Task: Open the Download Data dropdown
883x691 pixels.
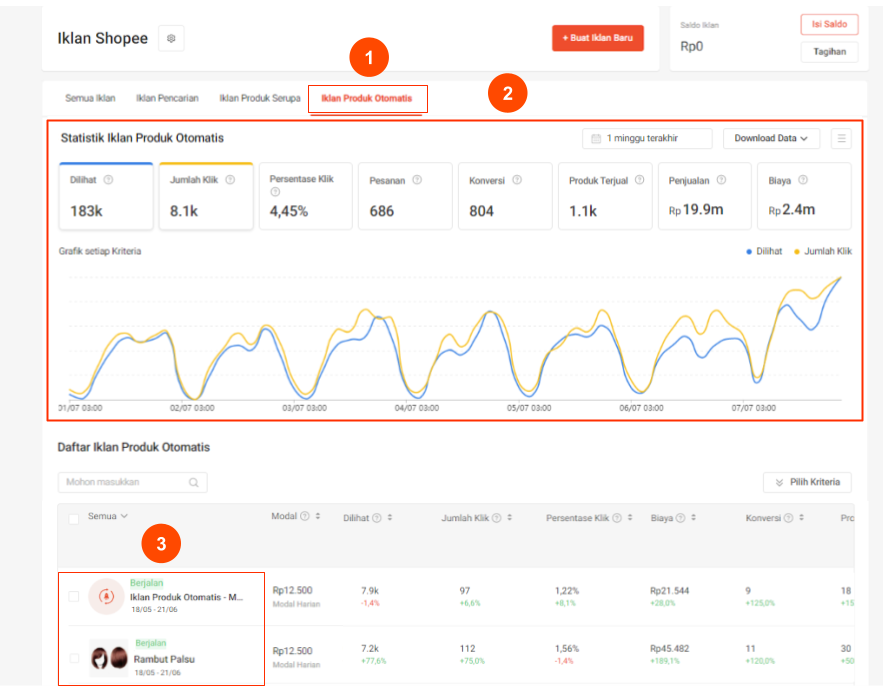Action: (x=771, y=139)
